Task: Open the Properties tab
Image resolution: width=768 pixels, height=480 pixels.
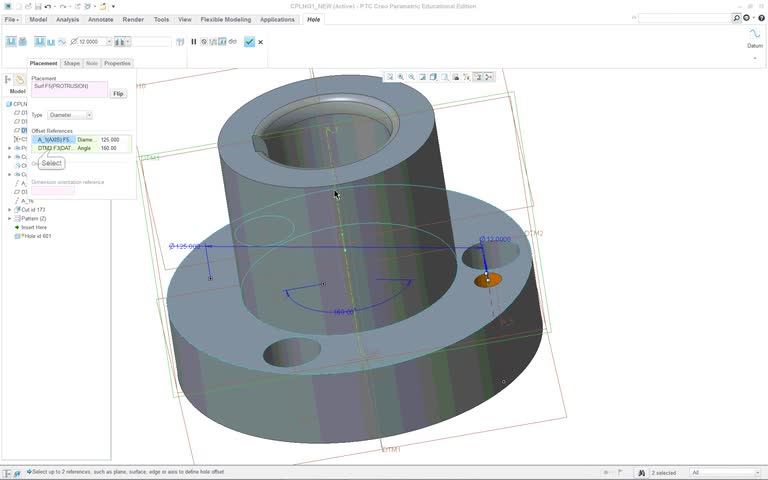Action: pos(117,63)
